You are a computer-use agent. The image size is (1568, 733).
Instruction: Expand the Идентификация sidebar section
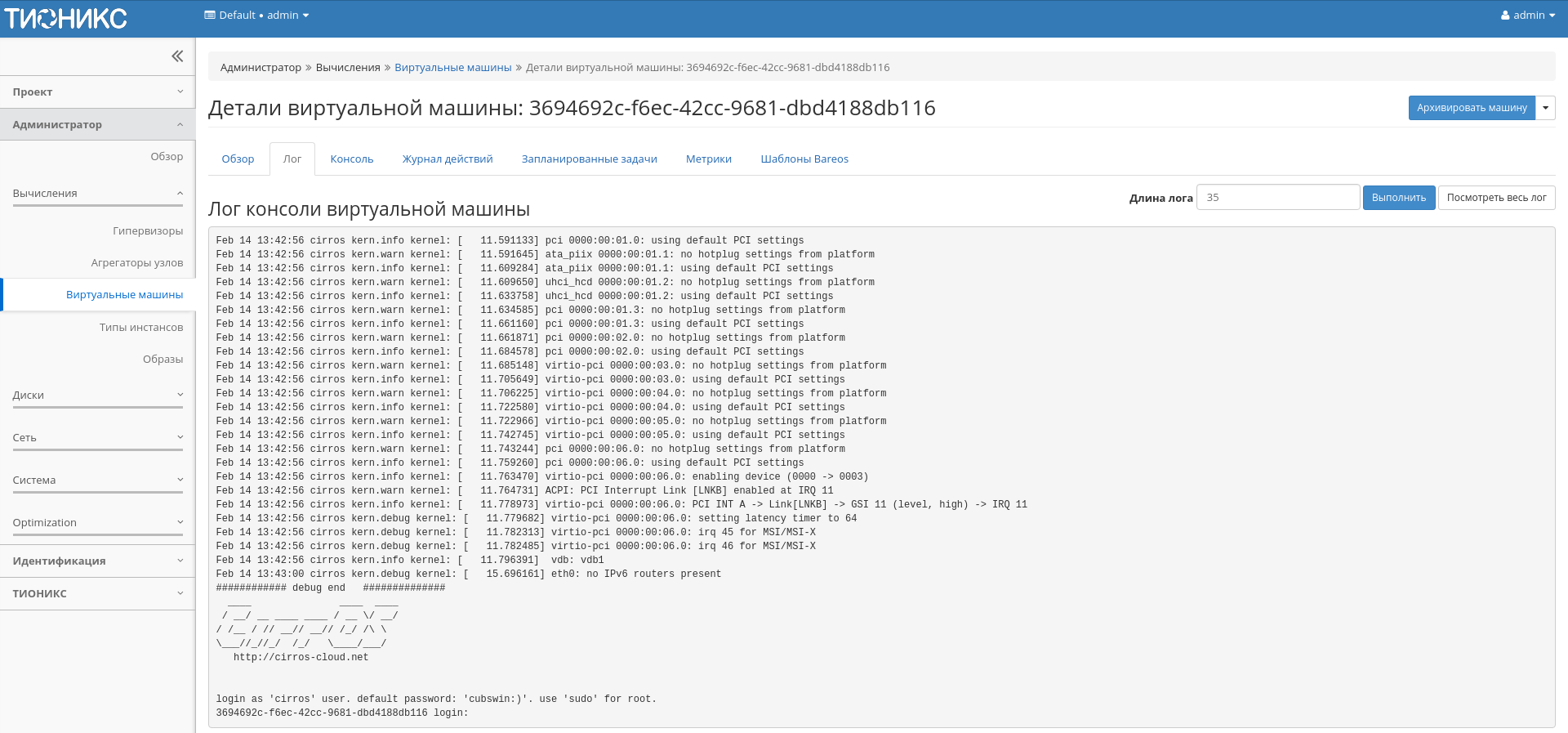tap(97, 561)
